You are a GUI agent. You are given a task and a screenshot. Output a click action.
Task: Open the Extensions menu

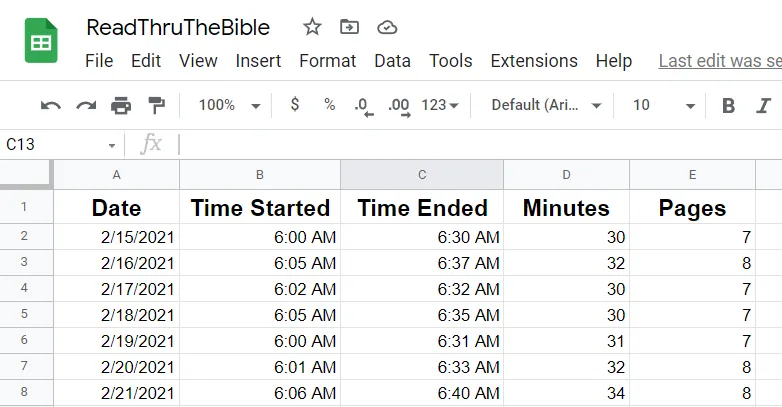(534, 61)
